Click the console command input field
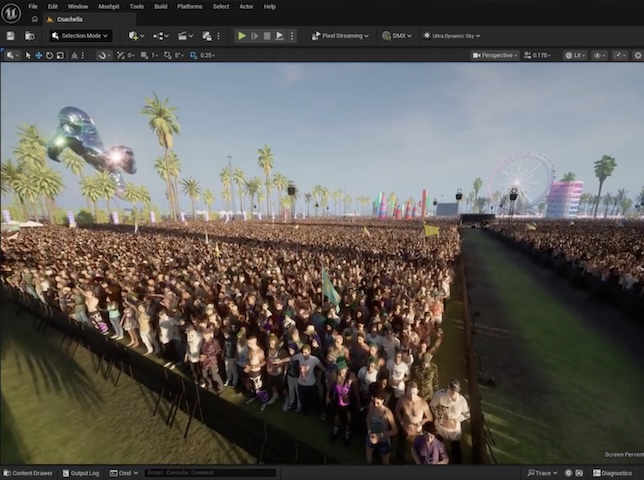 click(x=210, y=473)
